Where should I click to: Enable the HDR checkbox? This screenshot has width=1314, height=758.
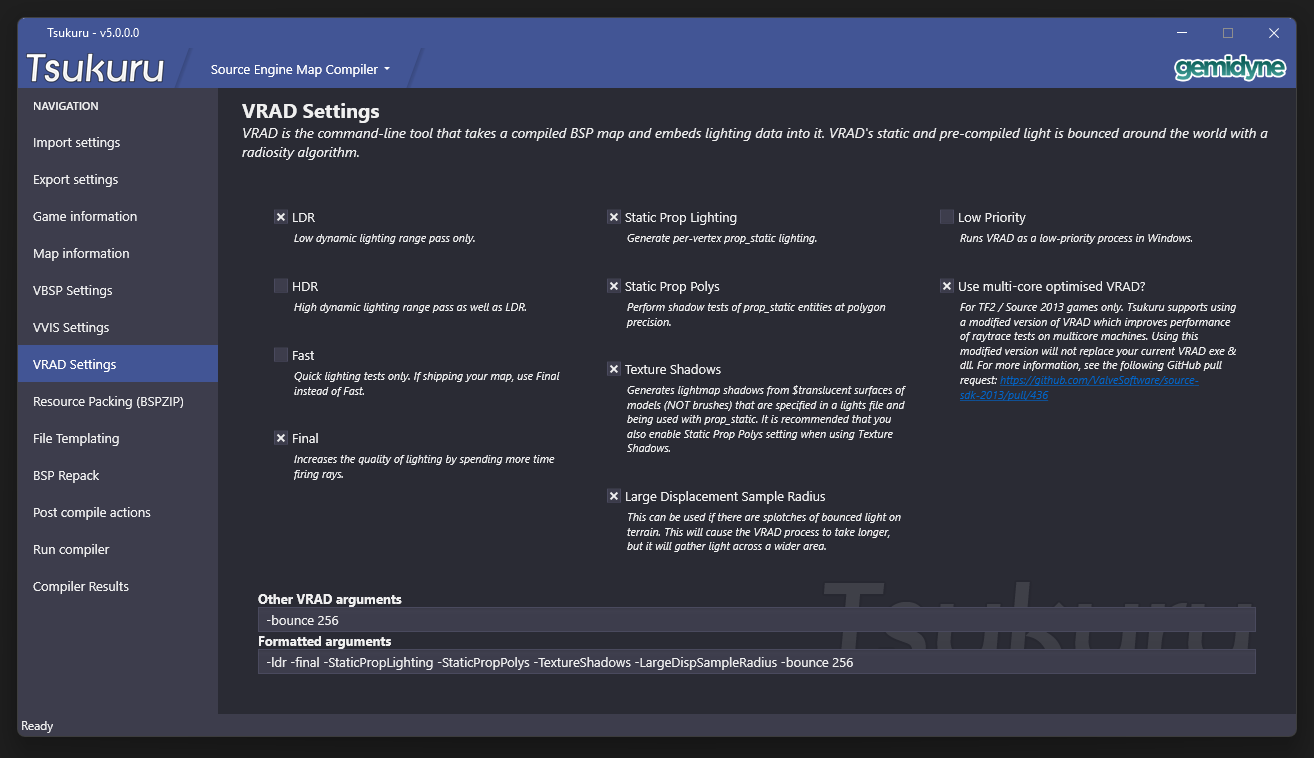(281, 286)
